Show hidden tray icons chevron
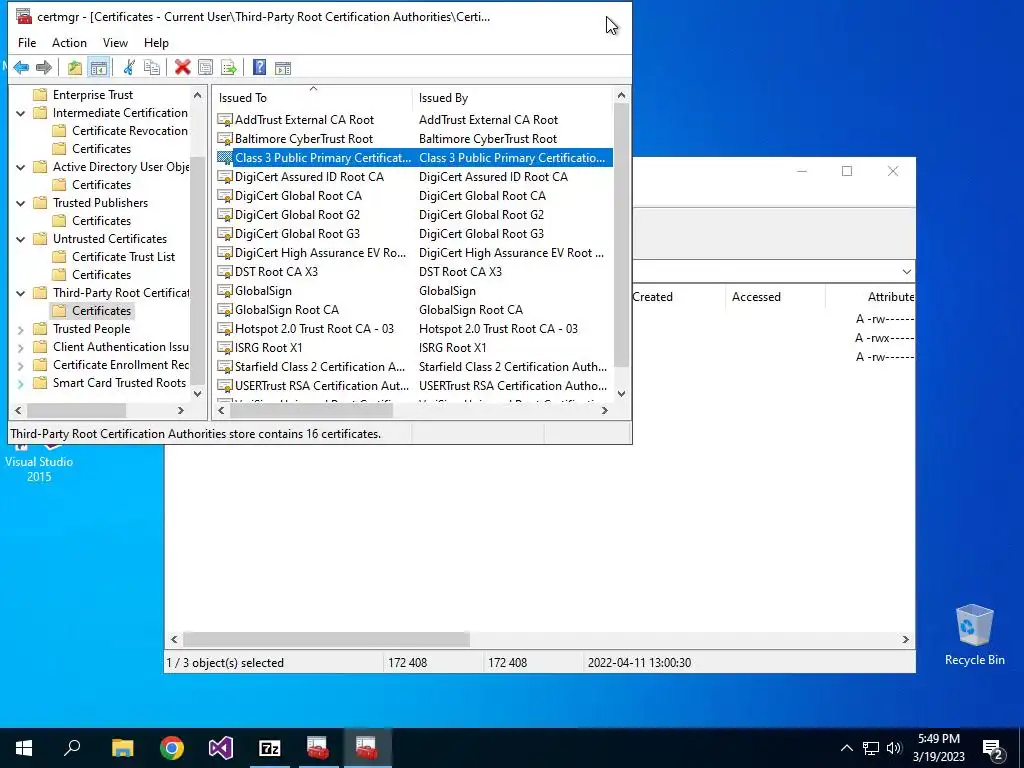The image size is (1024, 768). [846, 748]
